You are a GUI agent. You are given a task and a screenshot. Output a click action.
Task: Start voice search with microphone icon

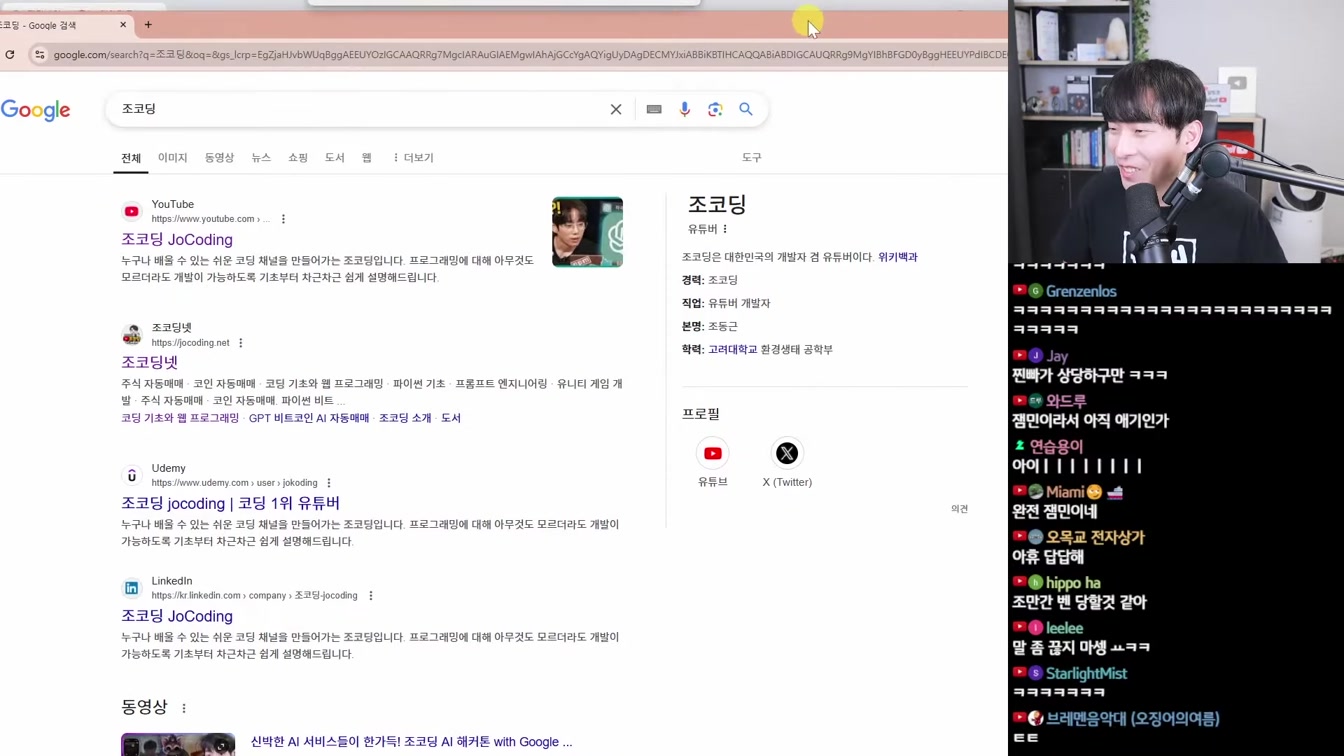coord(685,109)
